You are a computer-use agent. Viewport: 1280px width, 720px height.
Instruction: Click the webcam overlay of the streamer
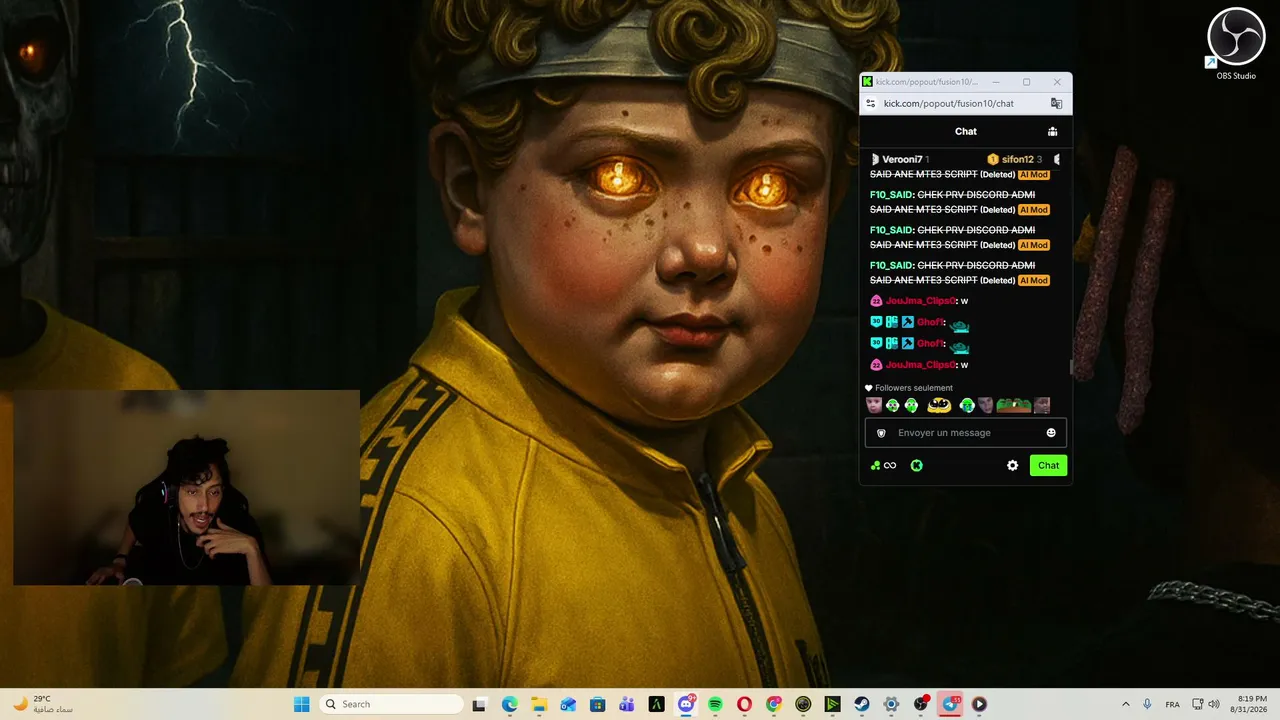coord(186,487)
